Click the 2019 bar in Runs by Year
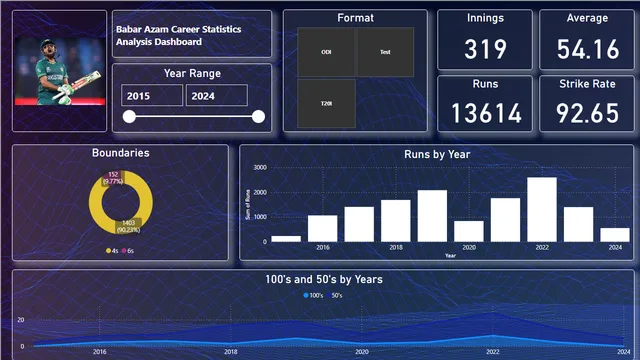The image size is (640, 360). point(432,216)
